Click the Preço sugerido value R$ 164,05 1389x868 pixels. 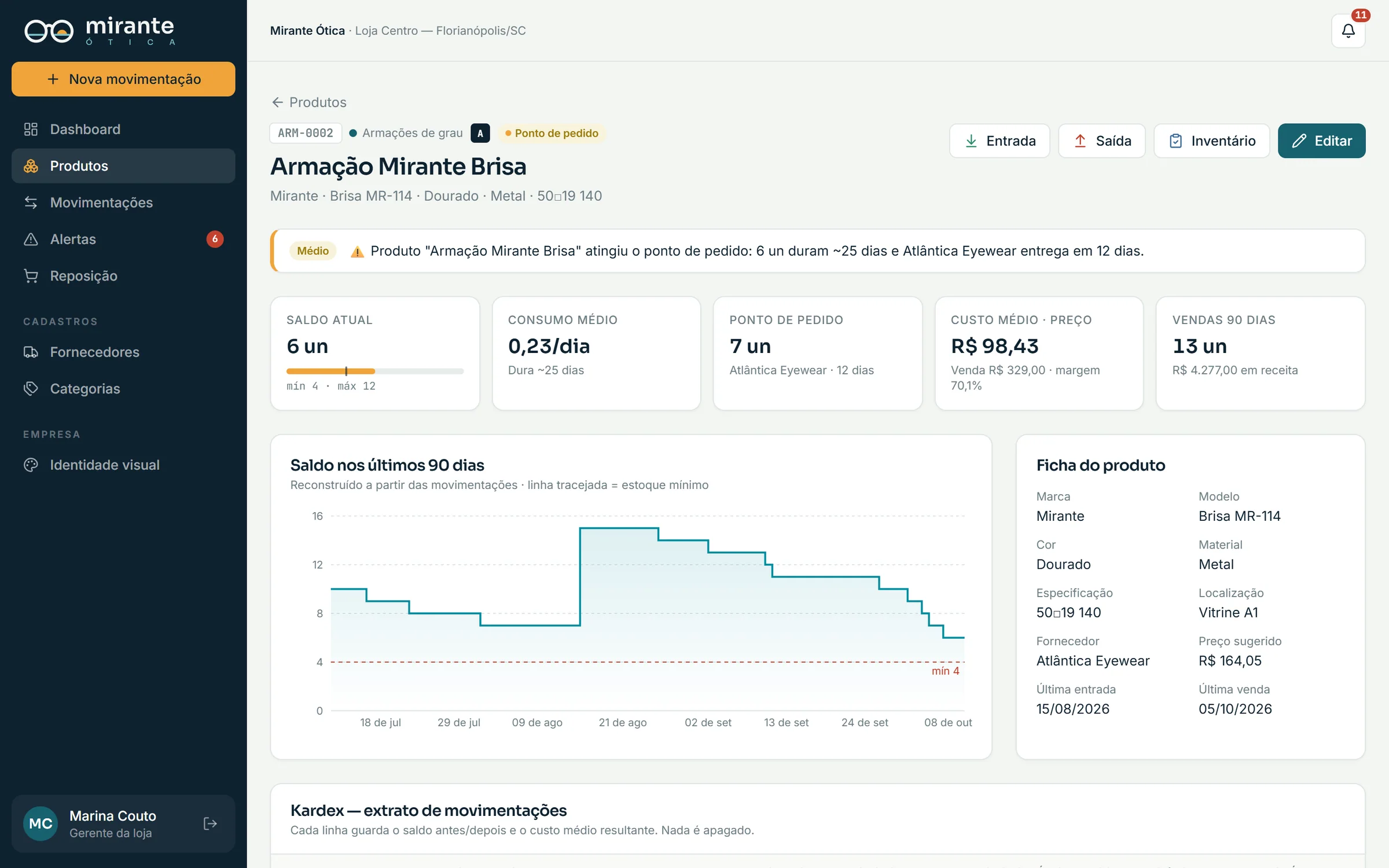[1230, 661]
